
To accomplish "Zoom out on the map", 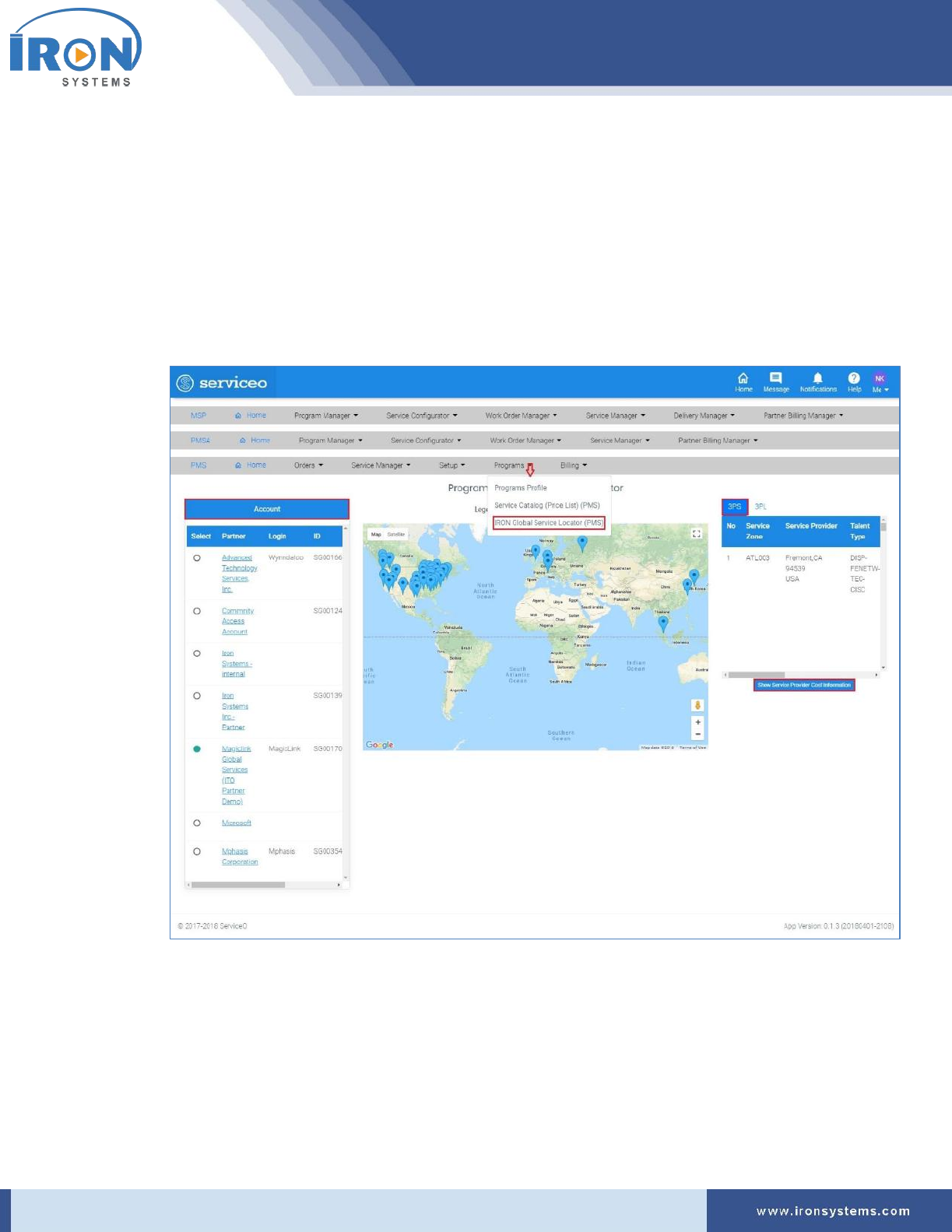I will (697, 734).
